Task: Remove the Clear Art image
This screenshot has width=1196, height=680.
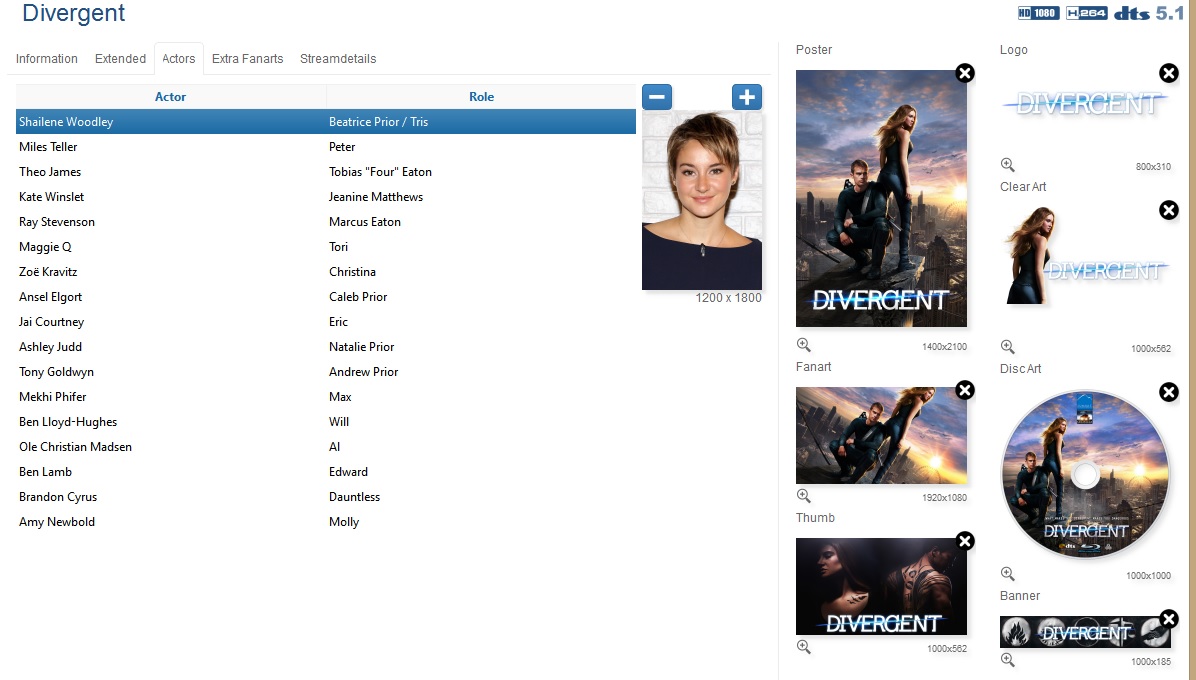Action: point(1169,210)
